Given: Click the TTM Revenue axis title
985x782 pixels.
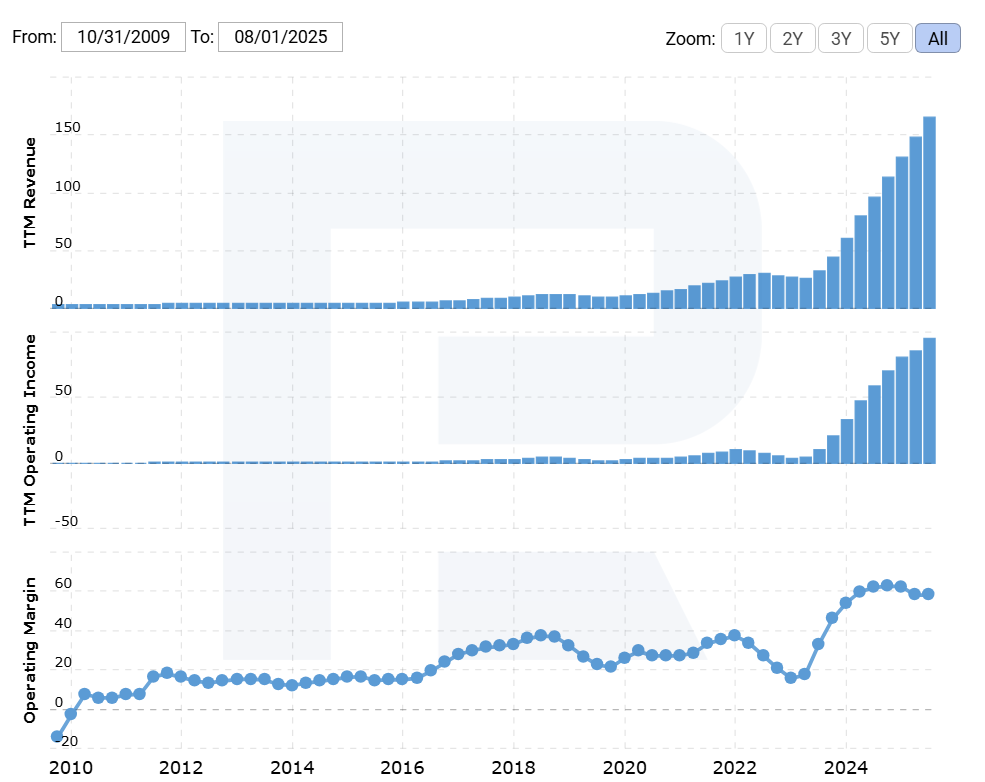Looking at the screenshot, I should (x=30, y=193).
